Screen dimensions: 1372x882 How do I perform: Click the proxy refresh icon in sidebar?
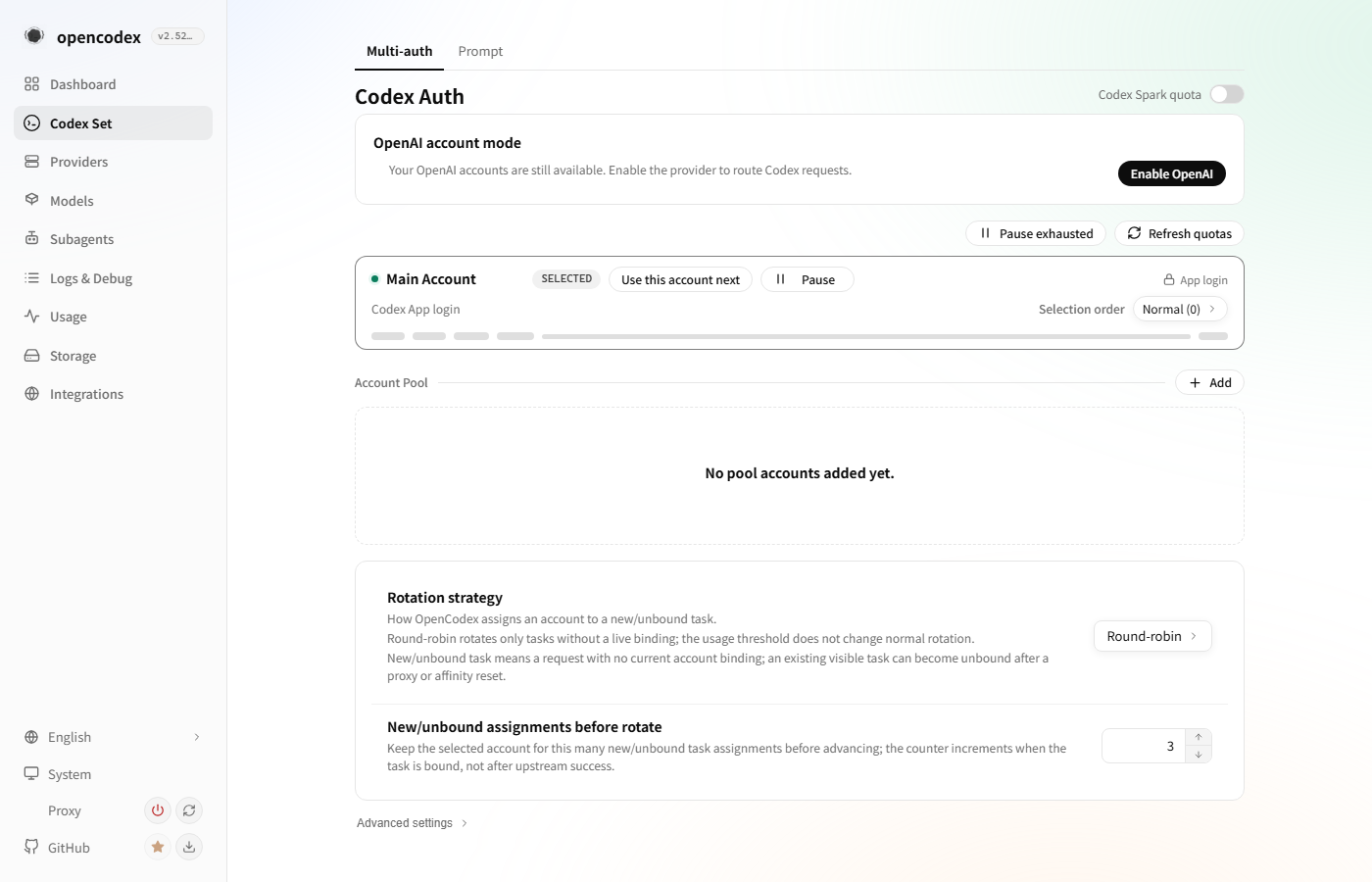pyautogui.click(x=189, y=810)
